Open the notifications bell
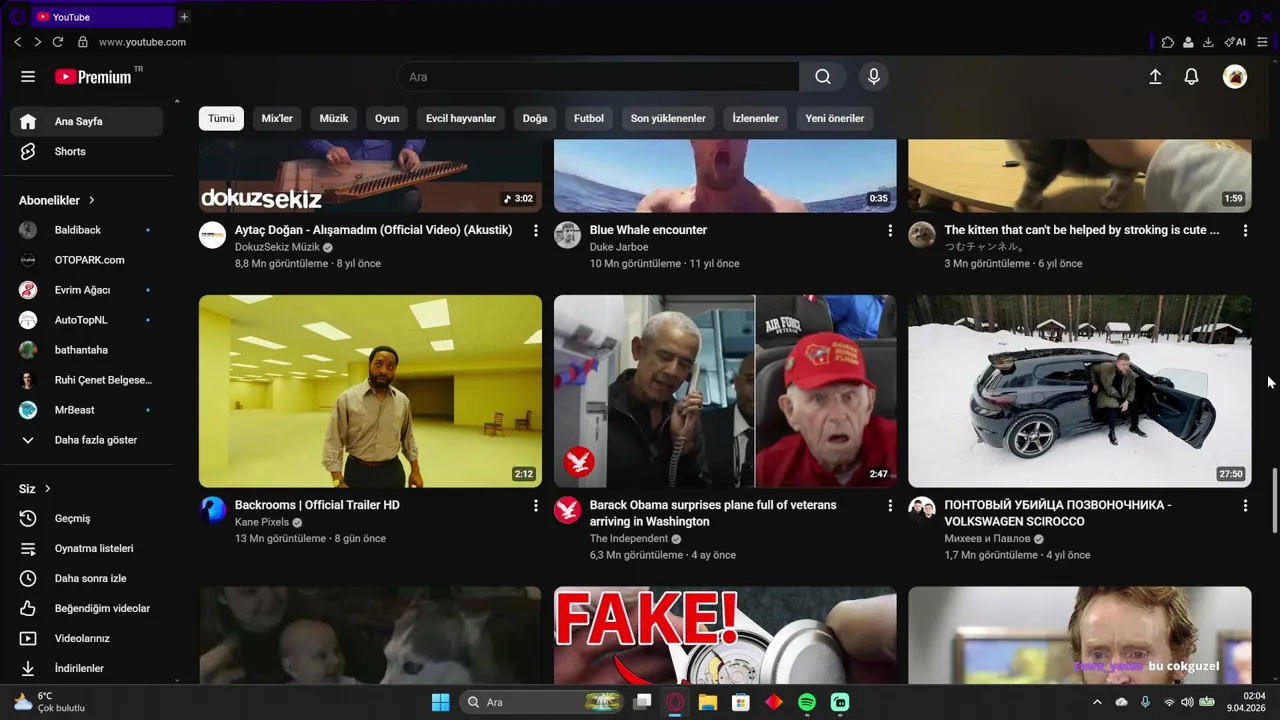The width and height of the screenshot is (1280, 720). (1191, 77)
